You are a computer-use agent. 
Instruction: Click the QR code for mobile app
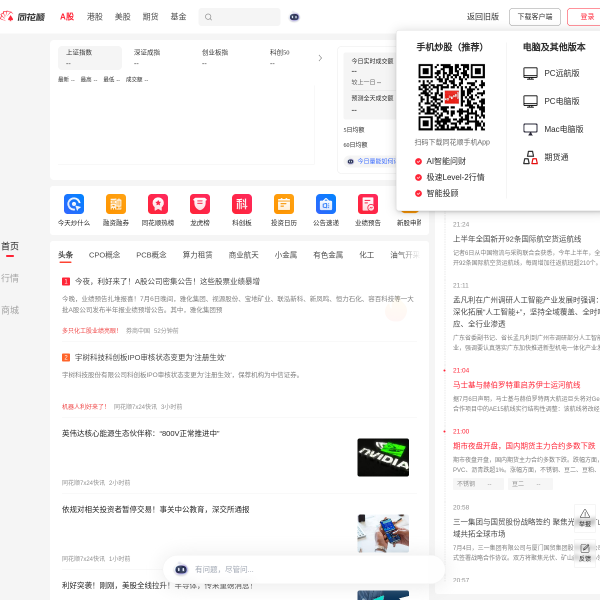coord(452,97)
